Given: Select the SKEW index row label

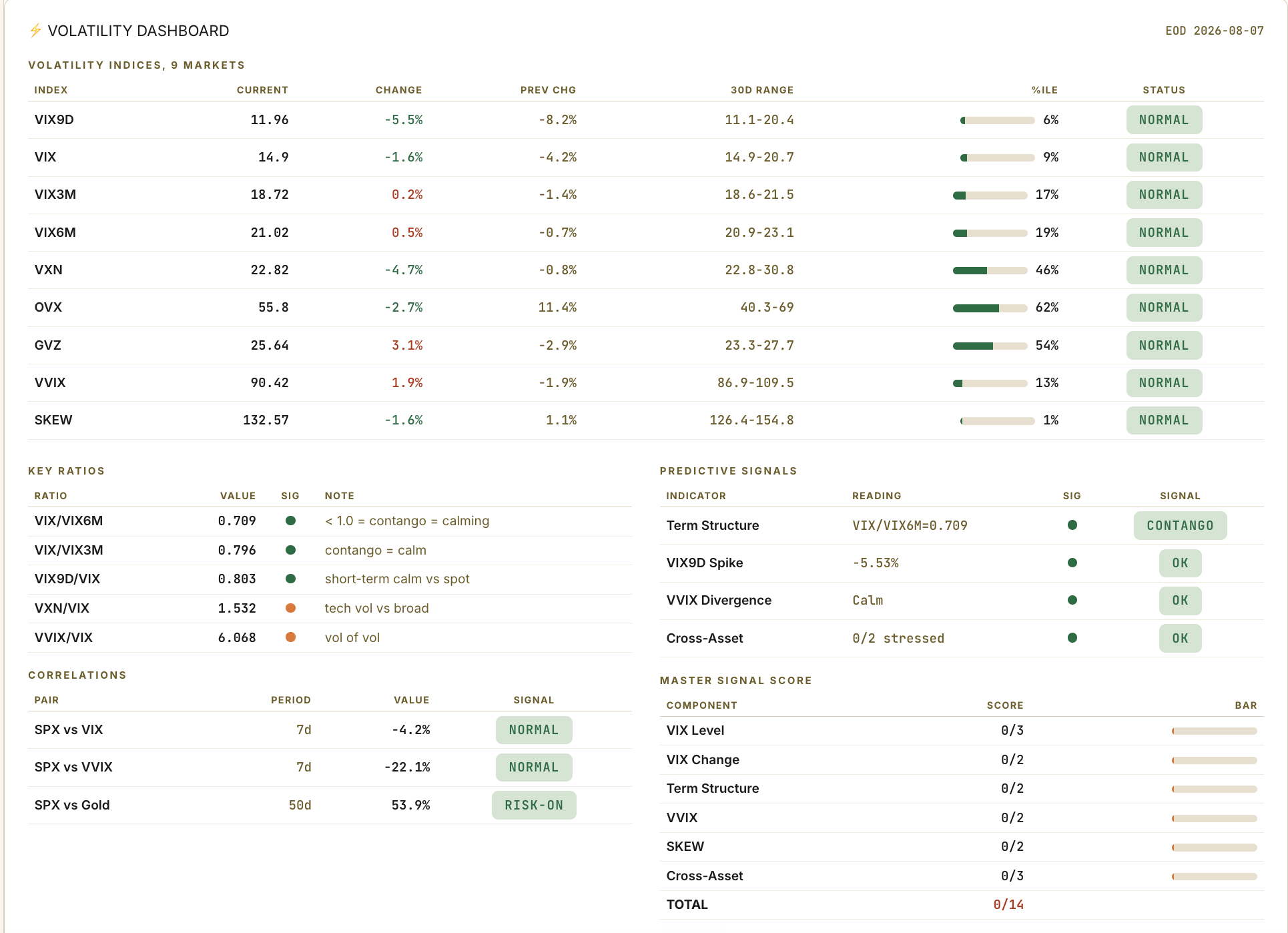Looking at the screenshot, I should click(x=53, y=420).
